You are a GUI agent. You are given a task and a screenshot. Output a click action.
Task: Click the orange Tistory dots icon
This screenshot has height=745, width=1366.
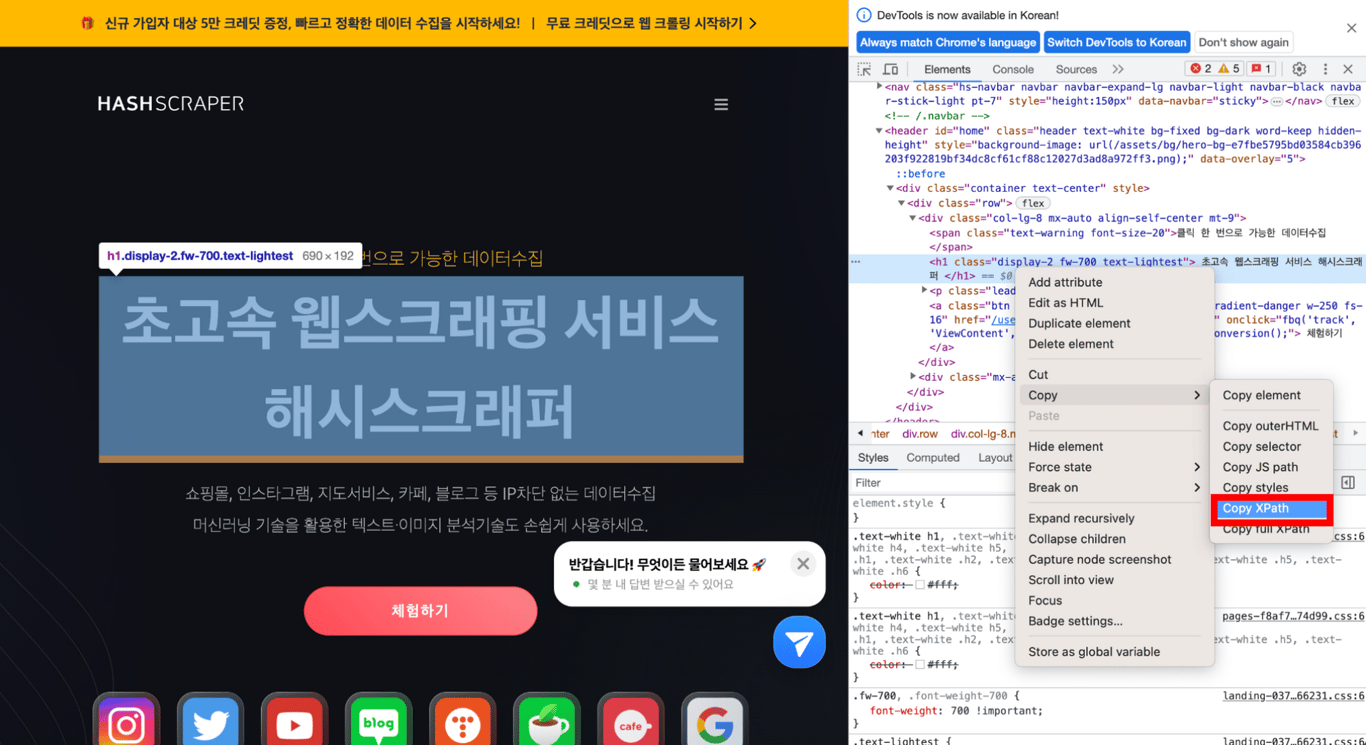(x=462, y=720)
